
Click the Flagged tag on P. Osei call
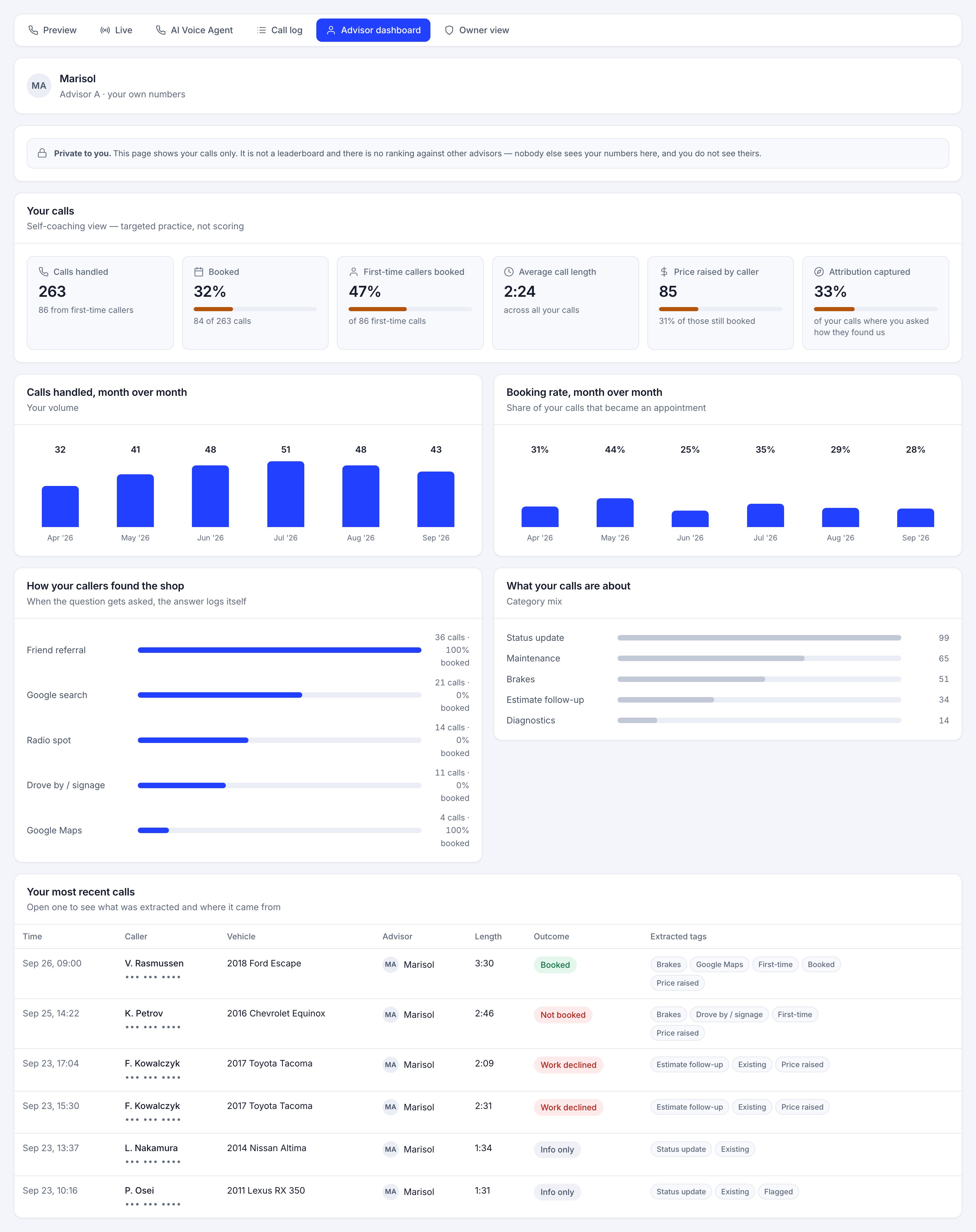point(778,1192)
